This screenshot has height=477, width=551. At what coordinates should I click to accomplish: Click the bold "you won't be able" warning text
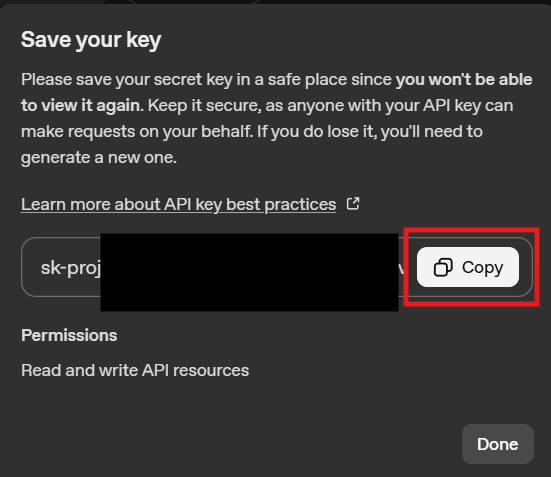(x=464, y=79)
